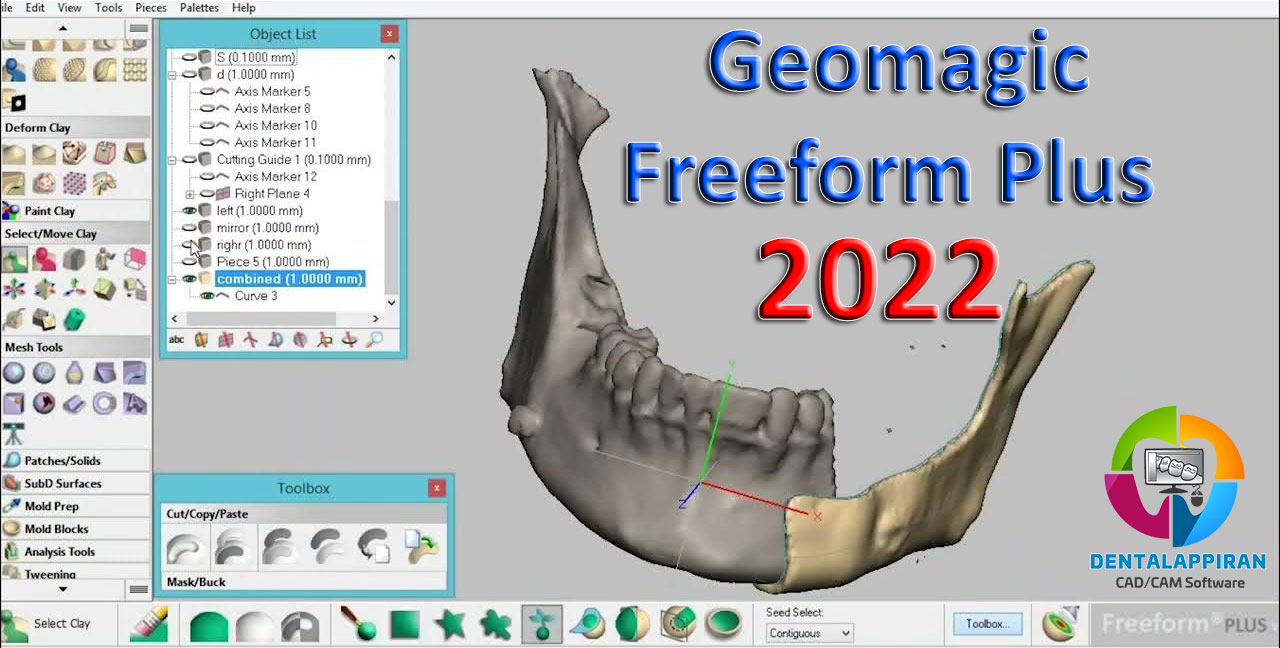1280x648 pixels.
Task: Click the tripod scanner icon under Mesh Tools
Action: coord(14,433)
